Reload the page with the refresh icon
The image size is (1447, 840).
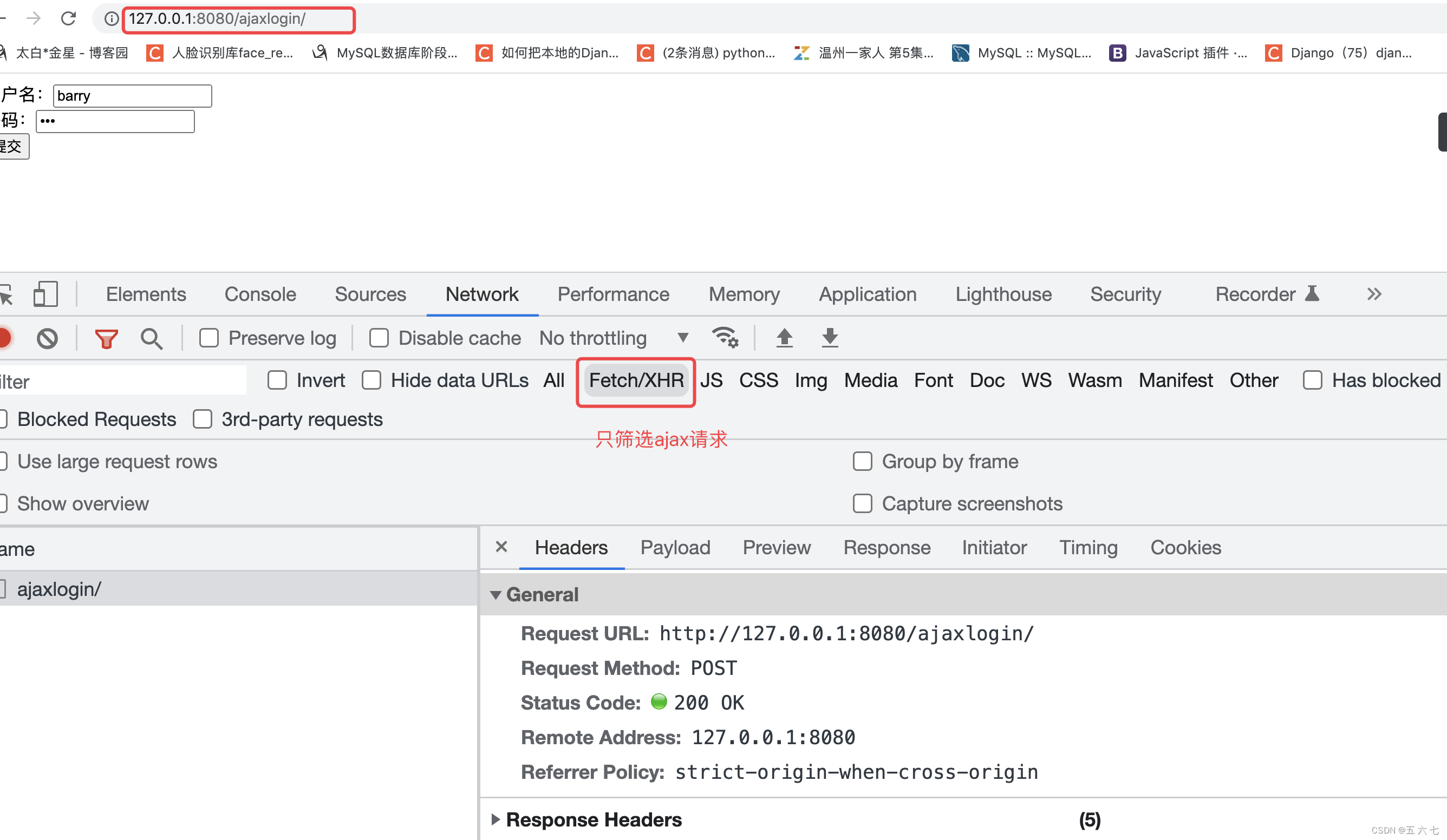68,18
